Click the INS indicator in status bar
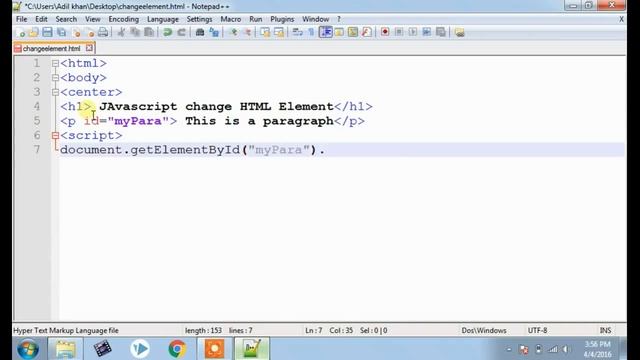Image resolution: width=640 pixels, height=360 pixels. (x=605, y=330)
